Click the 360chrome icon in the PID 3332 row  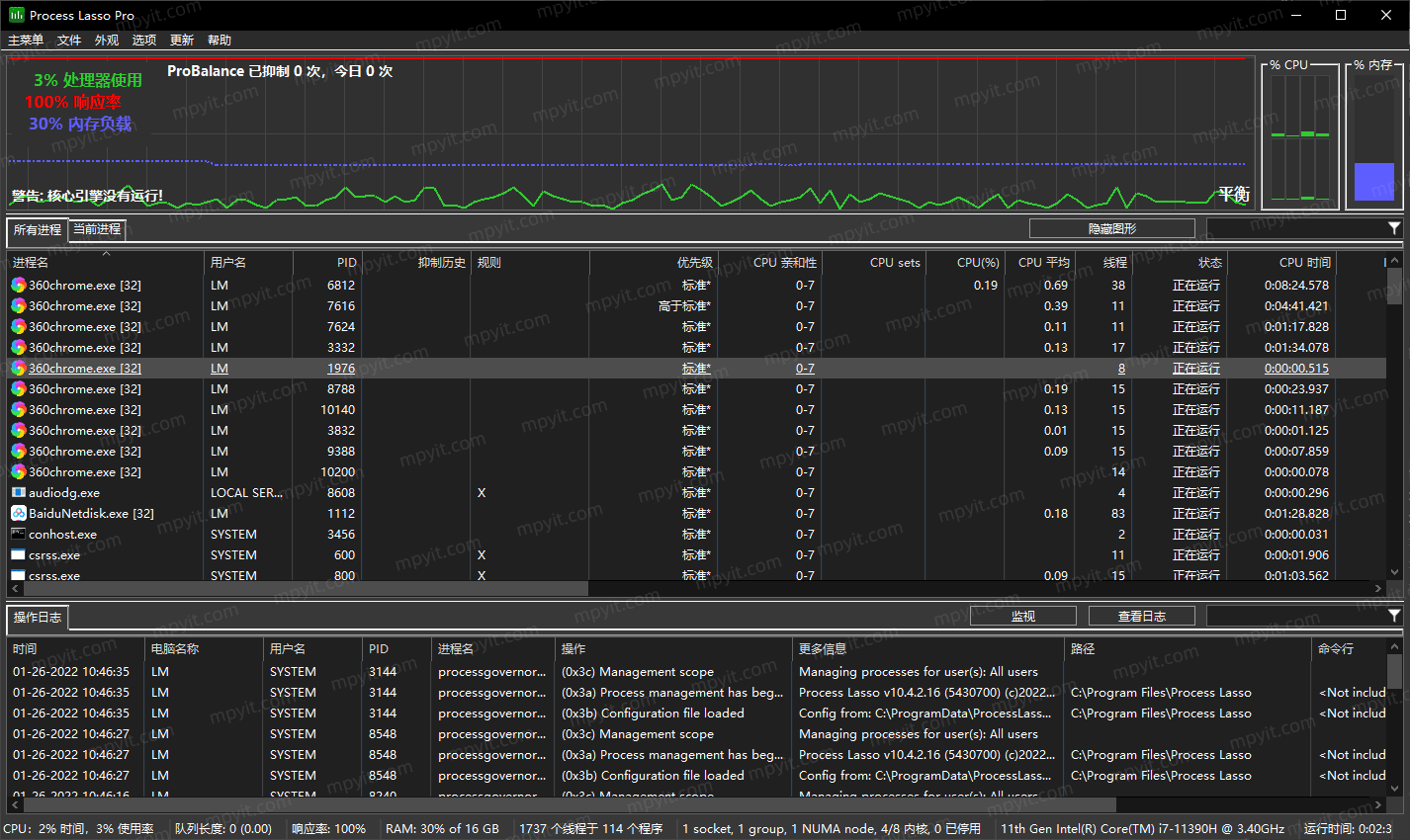[x=19, y=347]
